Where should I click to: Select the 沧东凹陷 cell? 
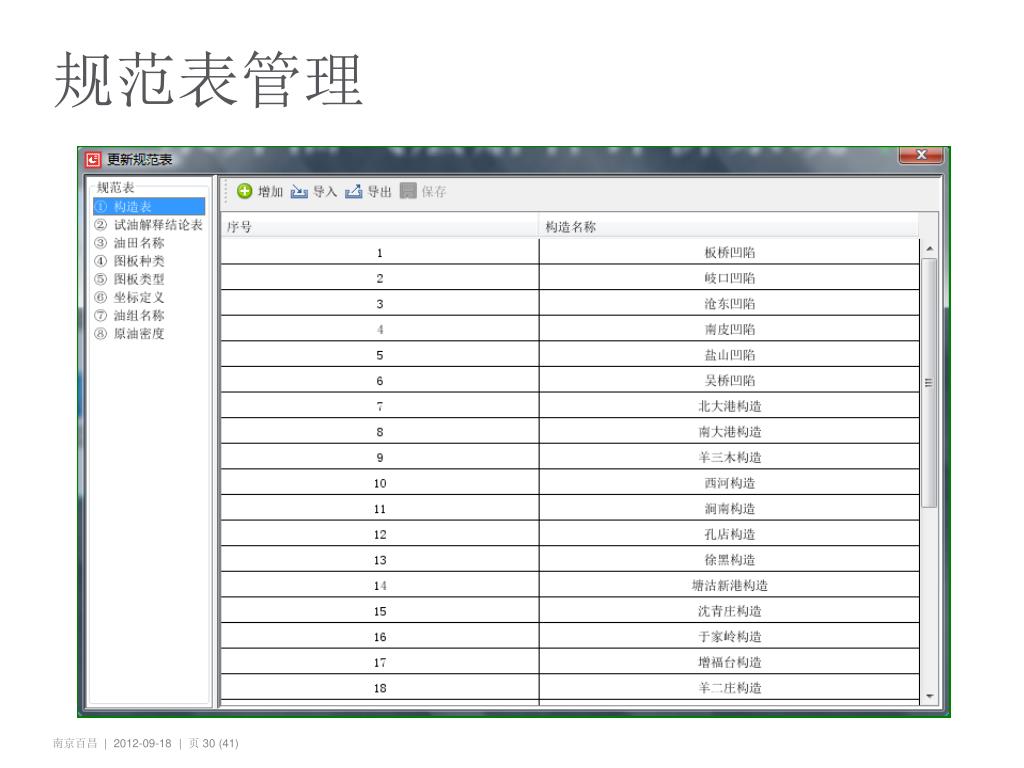729,304
